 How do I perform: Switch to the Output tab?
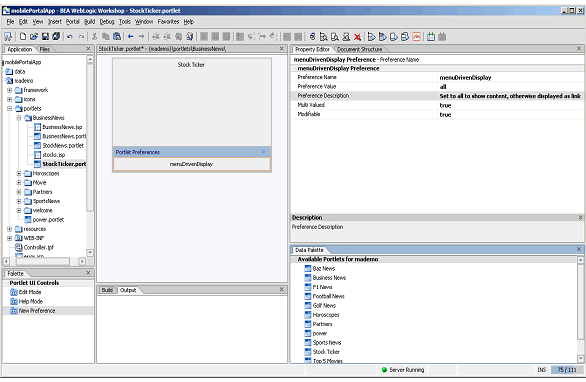(x=128, y=290)
